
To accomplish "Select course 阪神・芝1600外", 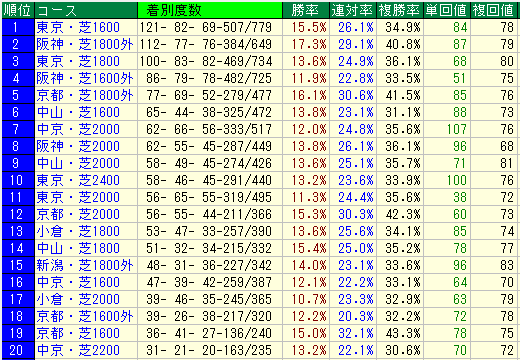I will click(85, 78).
